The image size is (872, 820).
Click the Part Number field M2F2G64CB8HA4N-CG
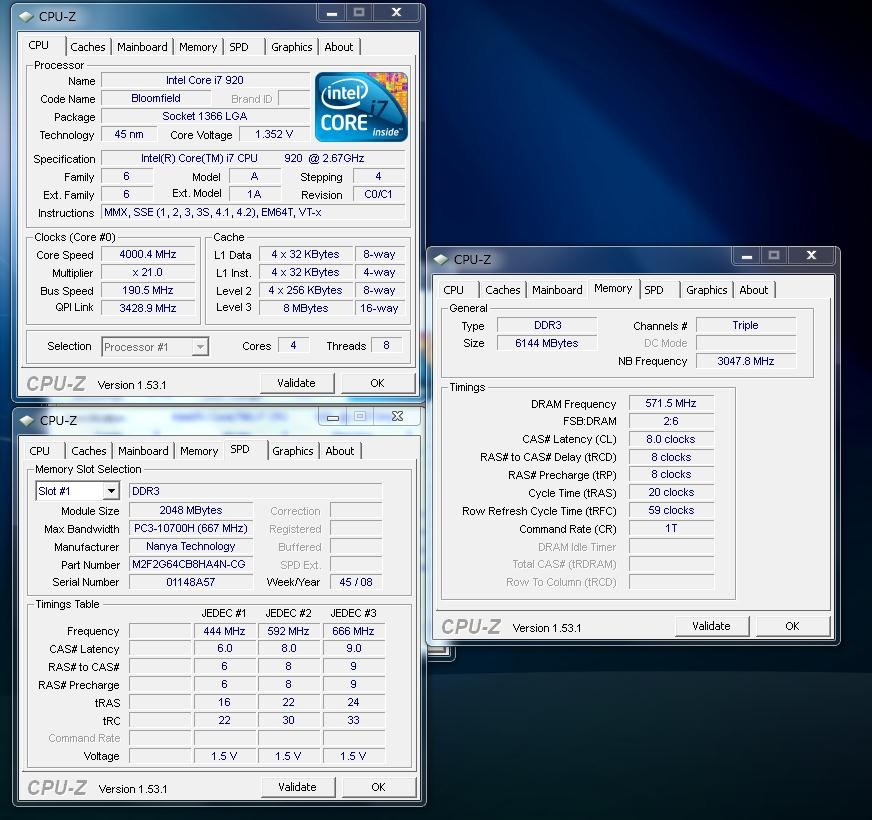point(190,565)
